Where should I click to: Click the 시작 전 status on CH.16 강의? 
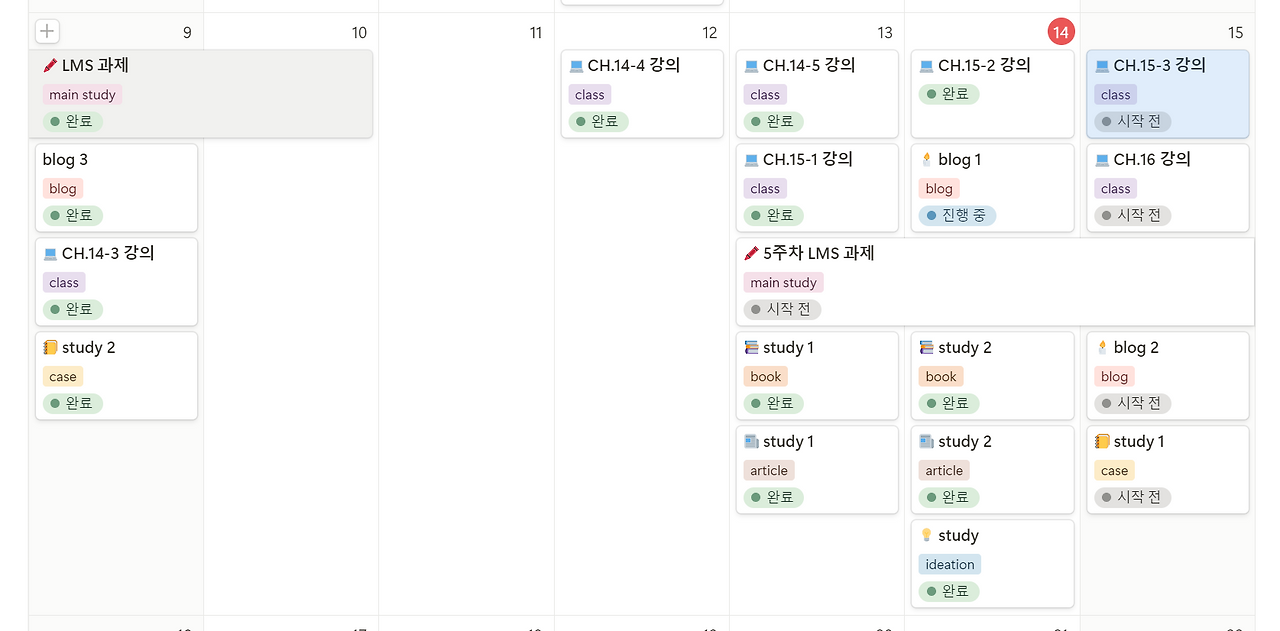click(x=1132, y=215)
